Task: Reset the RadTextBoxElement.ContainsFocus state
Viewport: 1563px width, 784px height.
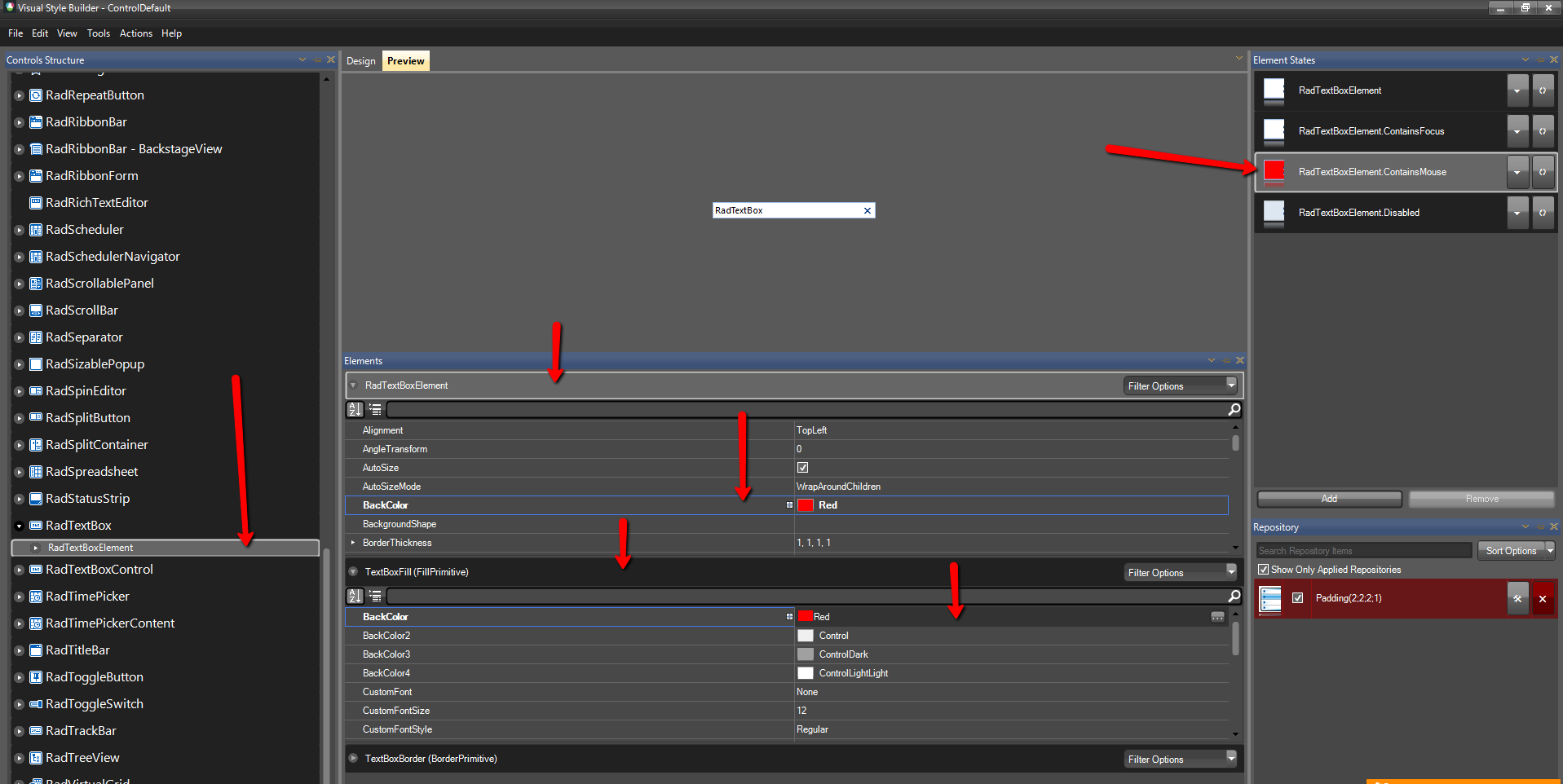Action: tap(1543, 131)
